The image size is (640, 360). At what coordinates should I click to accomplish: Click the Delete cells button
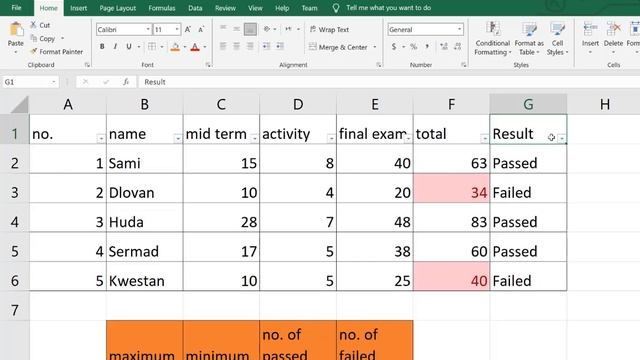(x=613, y=39)
